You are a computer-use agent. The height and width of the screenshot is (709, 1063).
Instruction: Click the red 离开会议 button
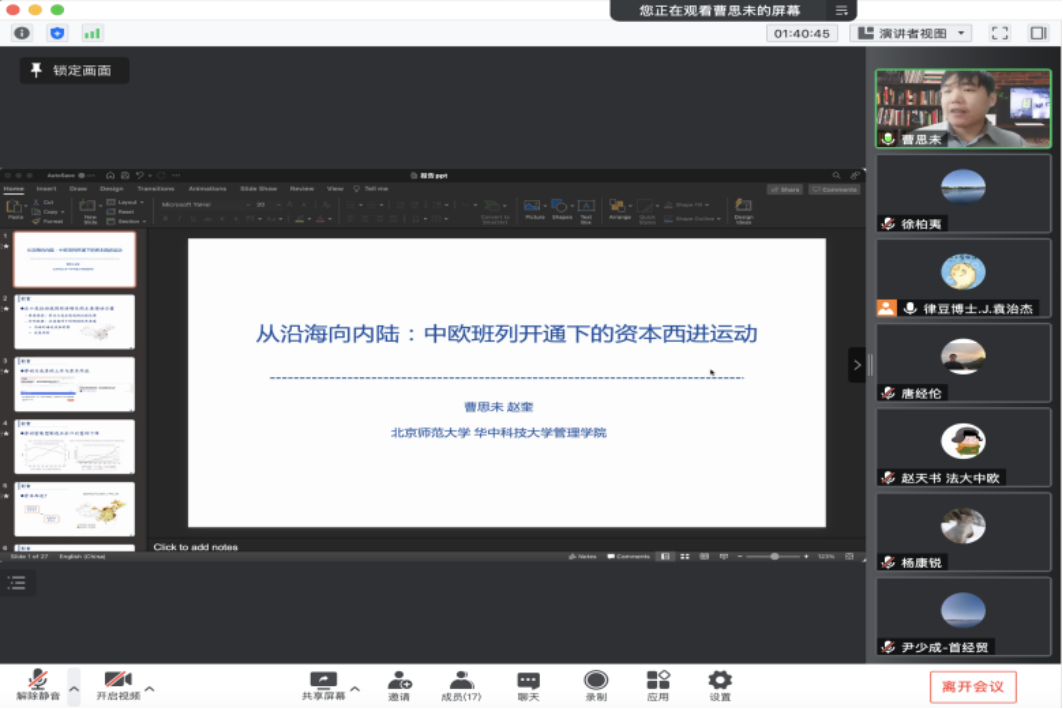pos(972,687)
